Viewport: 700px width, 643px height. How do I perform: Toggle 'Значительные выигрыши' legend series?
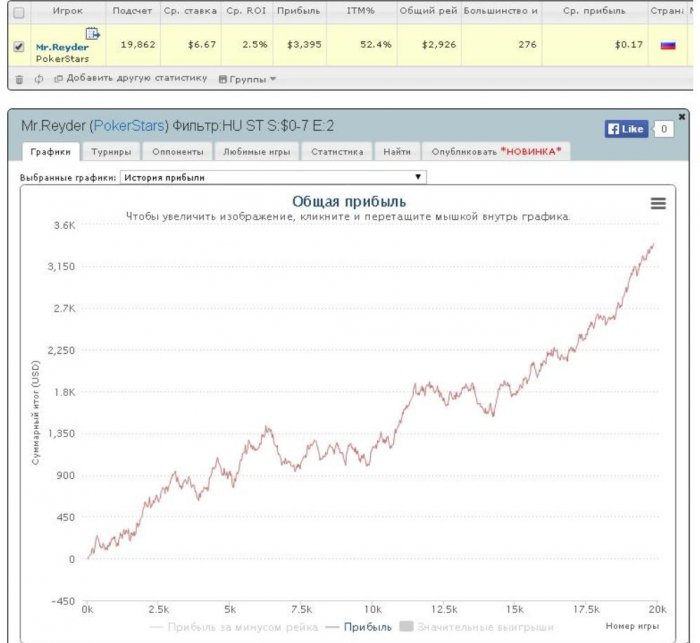point(476,627)
